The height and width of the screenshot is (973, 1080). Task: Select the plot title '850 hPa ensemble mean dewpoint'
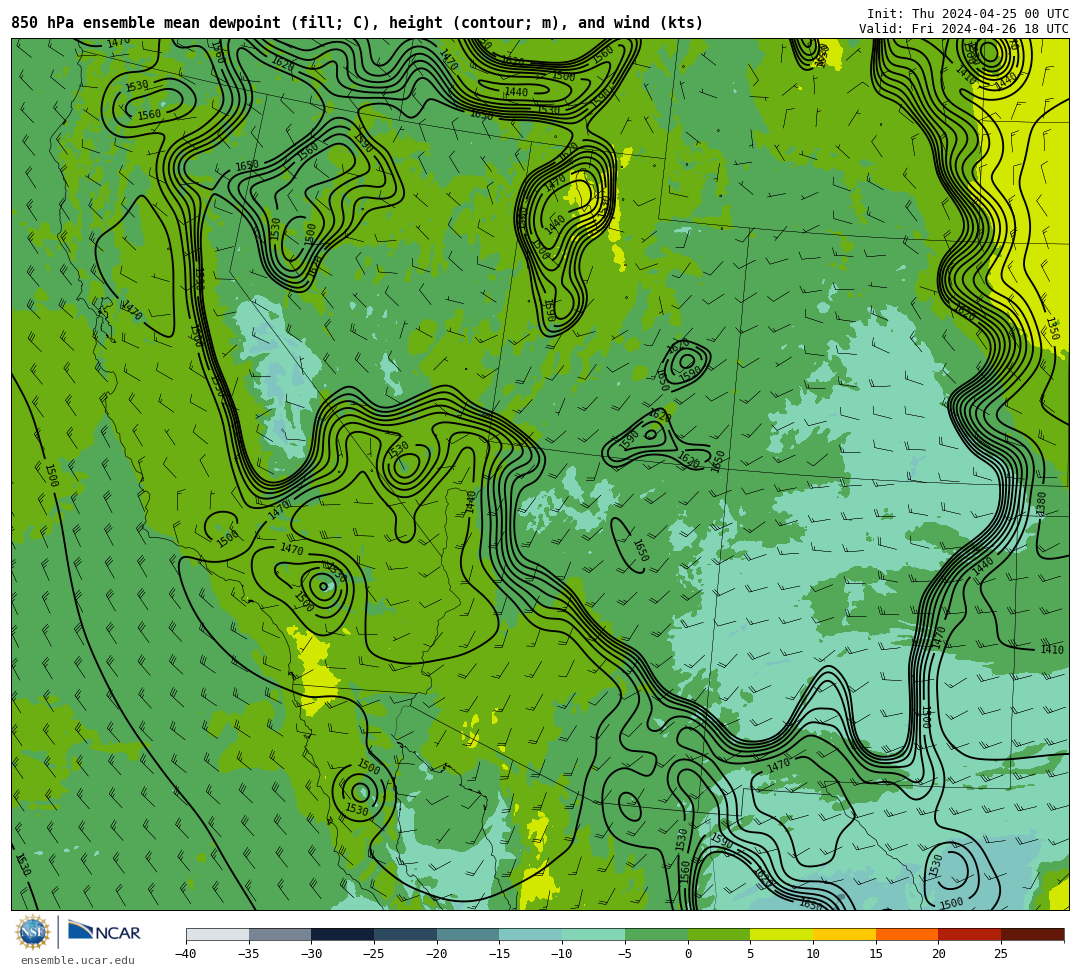[145, 23]
